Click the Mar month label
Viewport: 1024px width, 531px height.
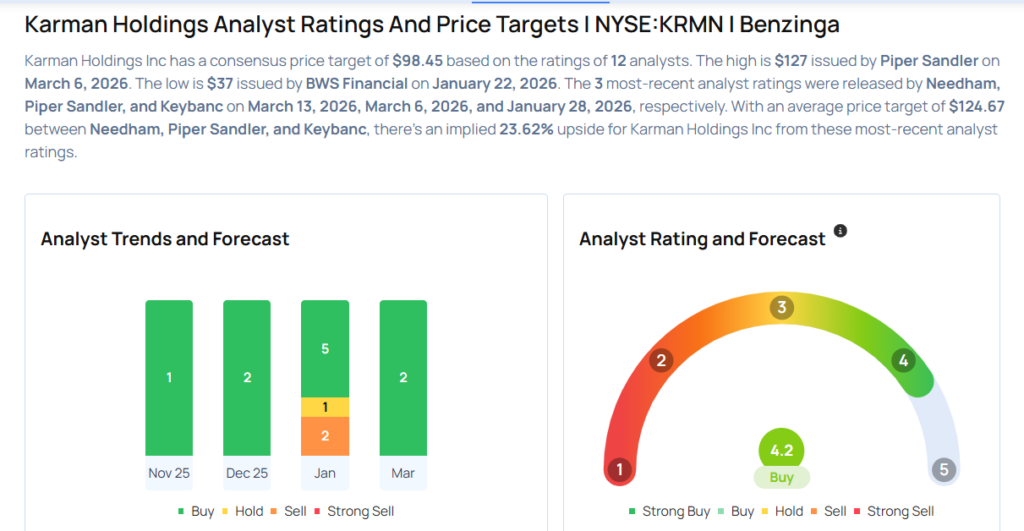[x=403, y=473]
